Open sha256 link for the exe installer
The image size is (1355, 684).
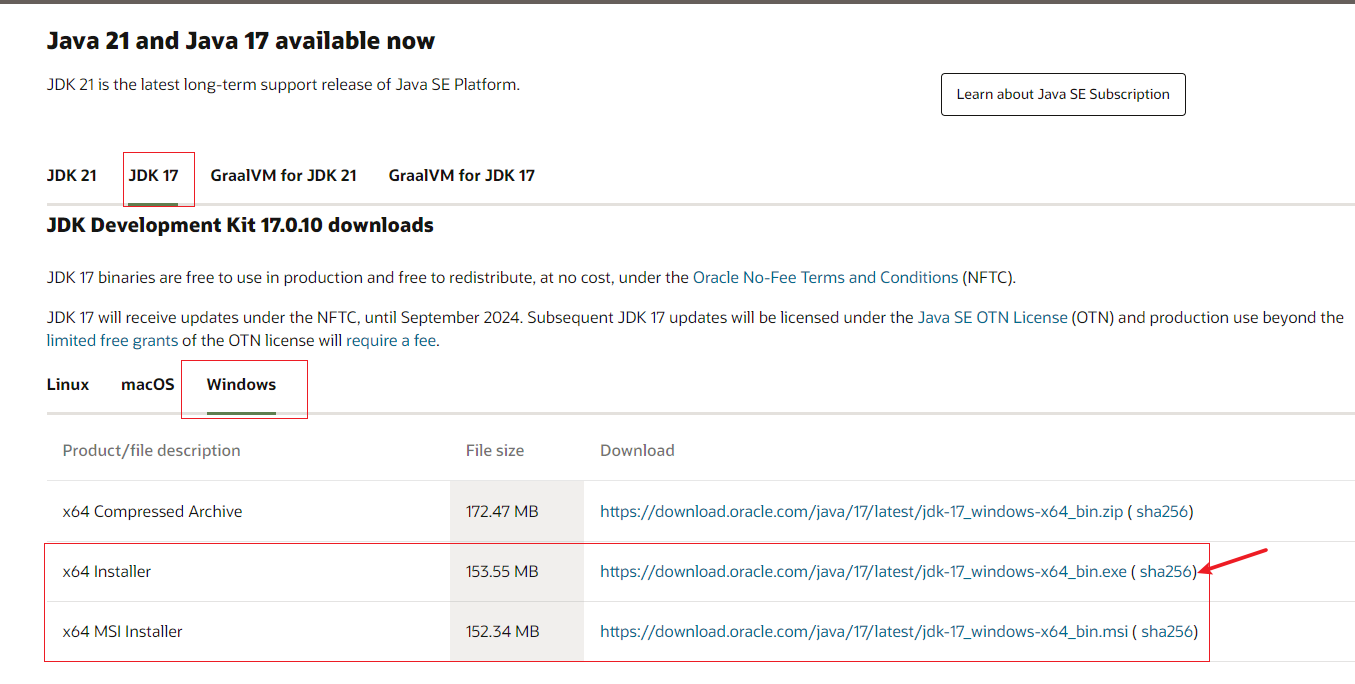pyautogui.click(x=1166, y=571)
